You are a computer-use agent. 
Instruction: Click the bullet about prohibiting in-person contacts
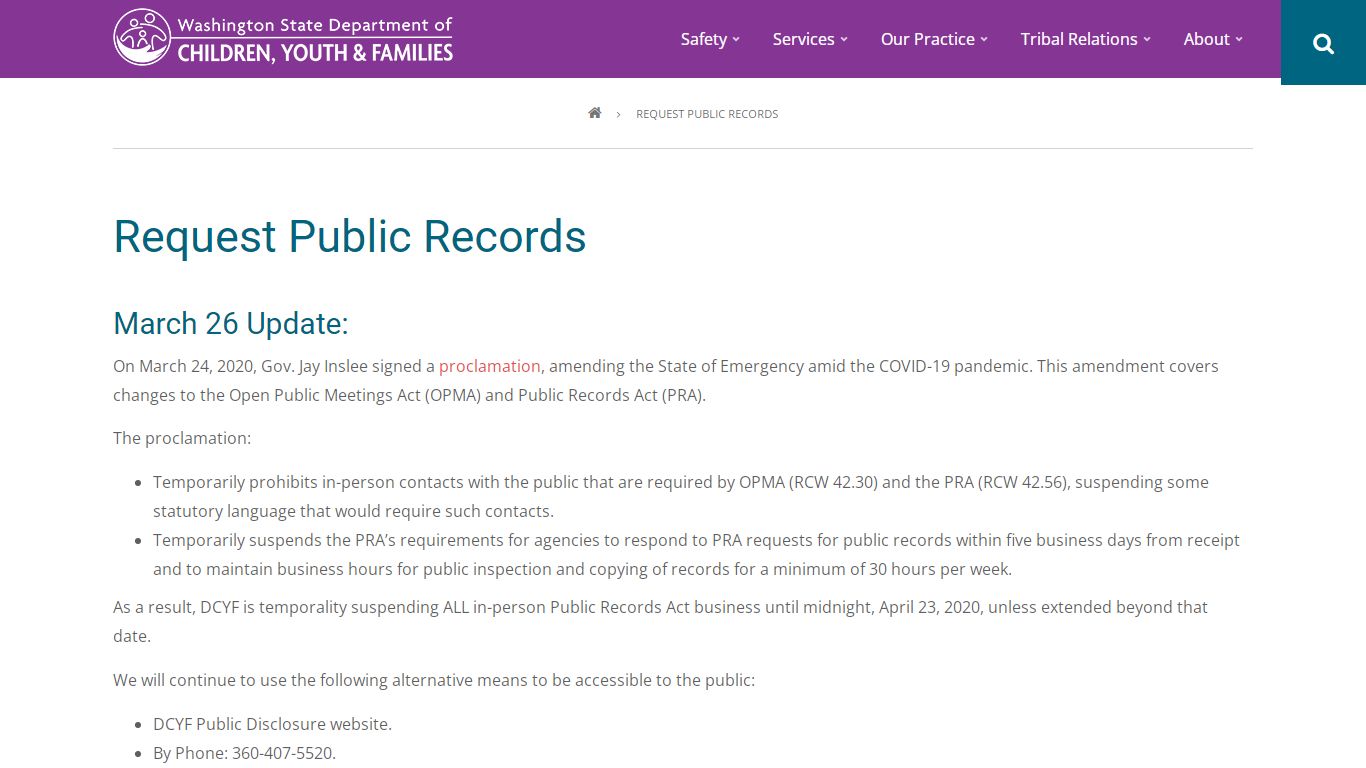[681, 496]
